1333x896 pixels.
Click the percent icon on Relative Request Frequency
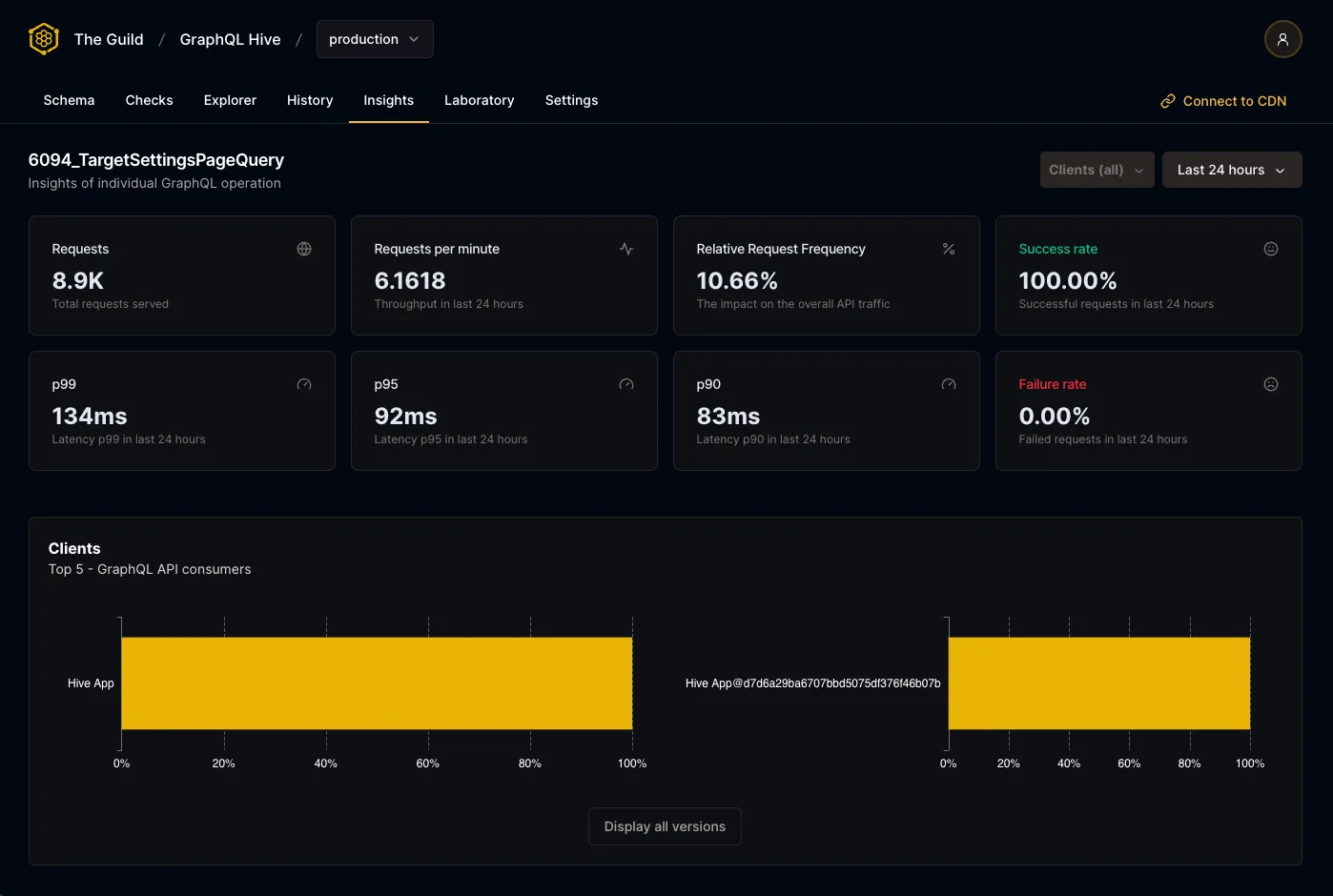pyautogui.click(x=949, y=249)
